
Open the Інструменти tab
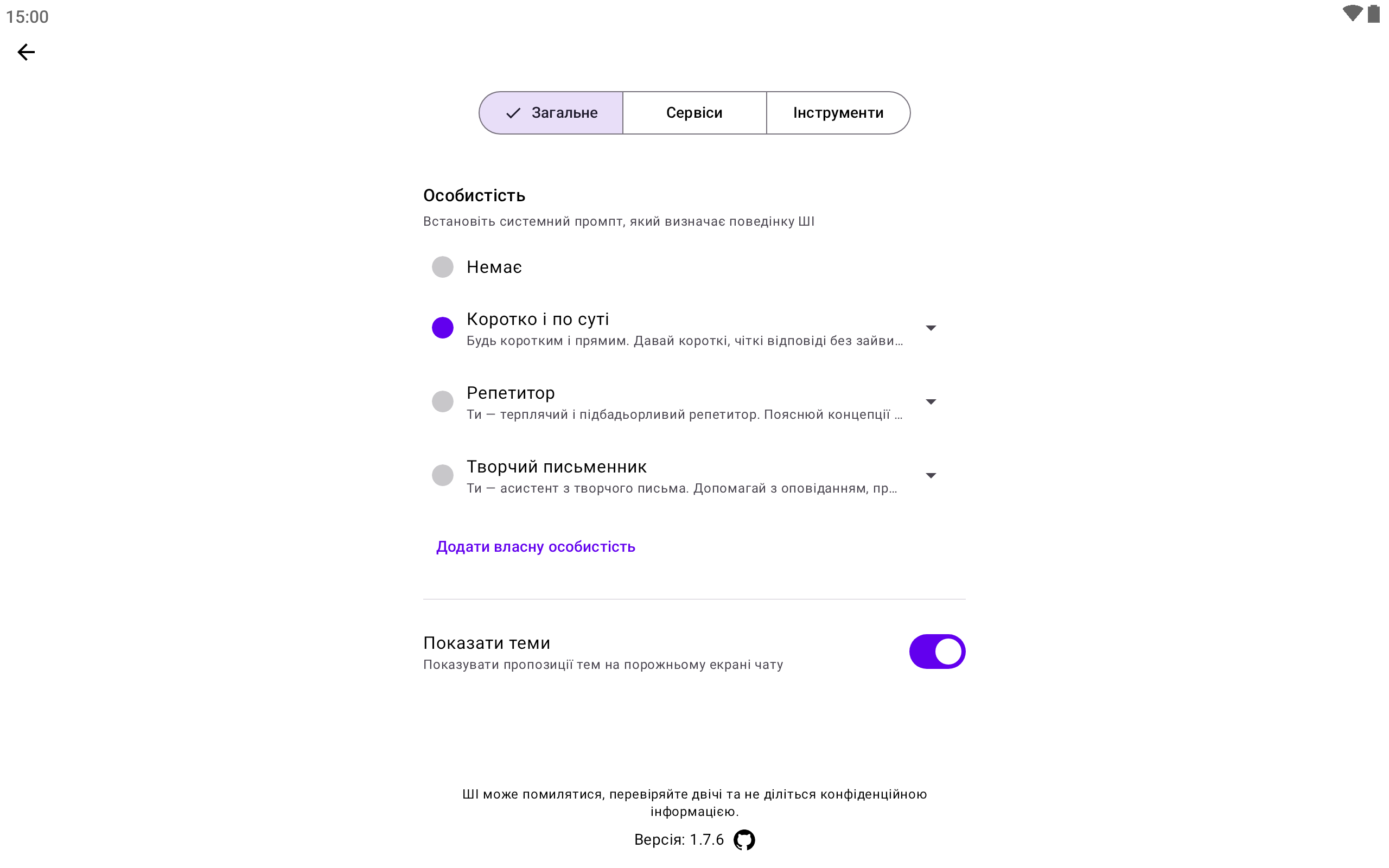(x=838, y=113)
